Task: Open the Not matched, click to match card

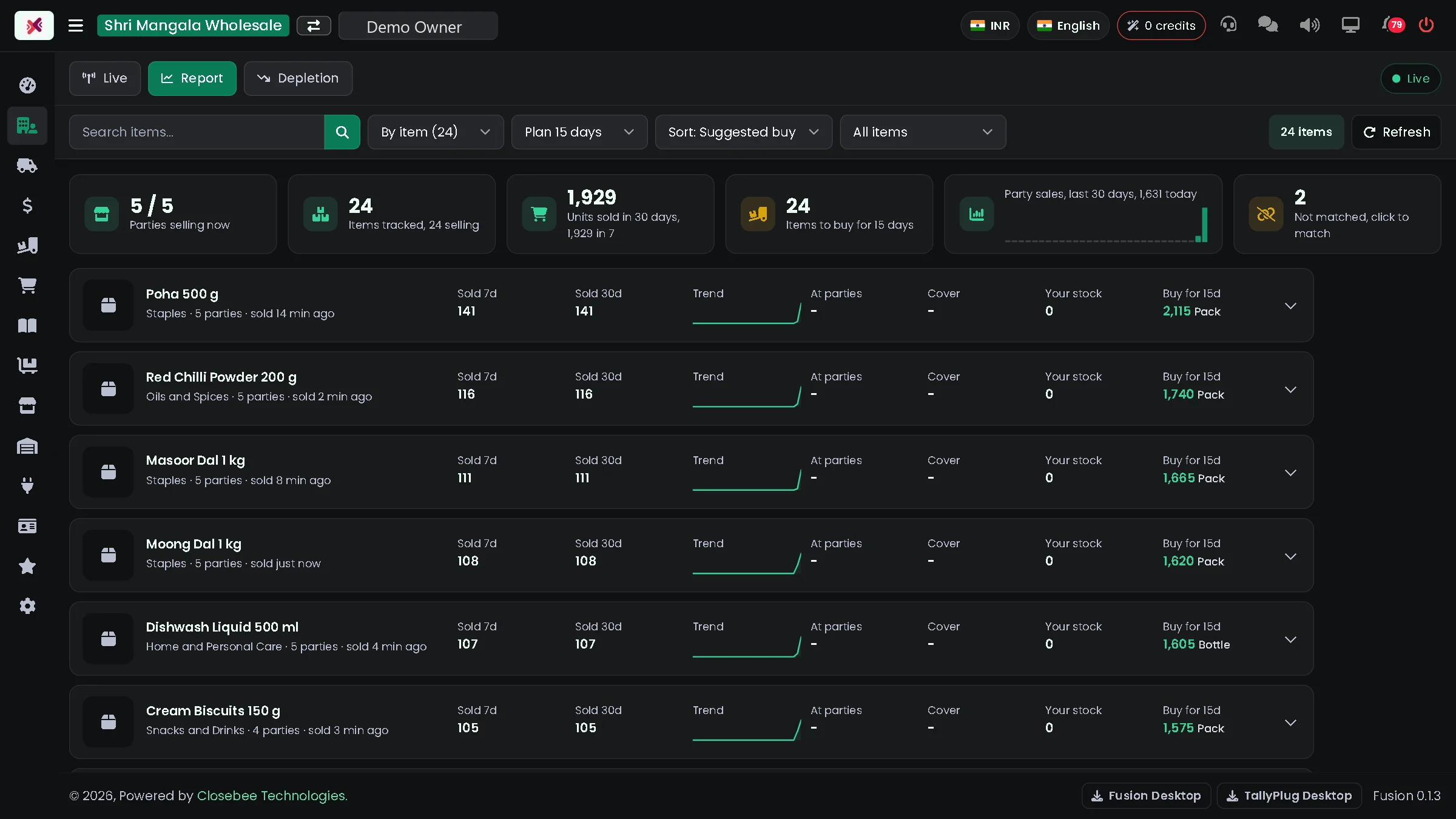Action: 1337,214
